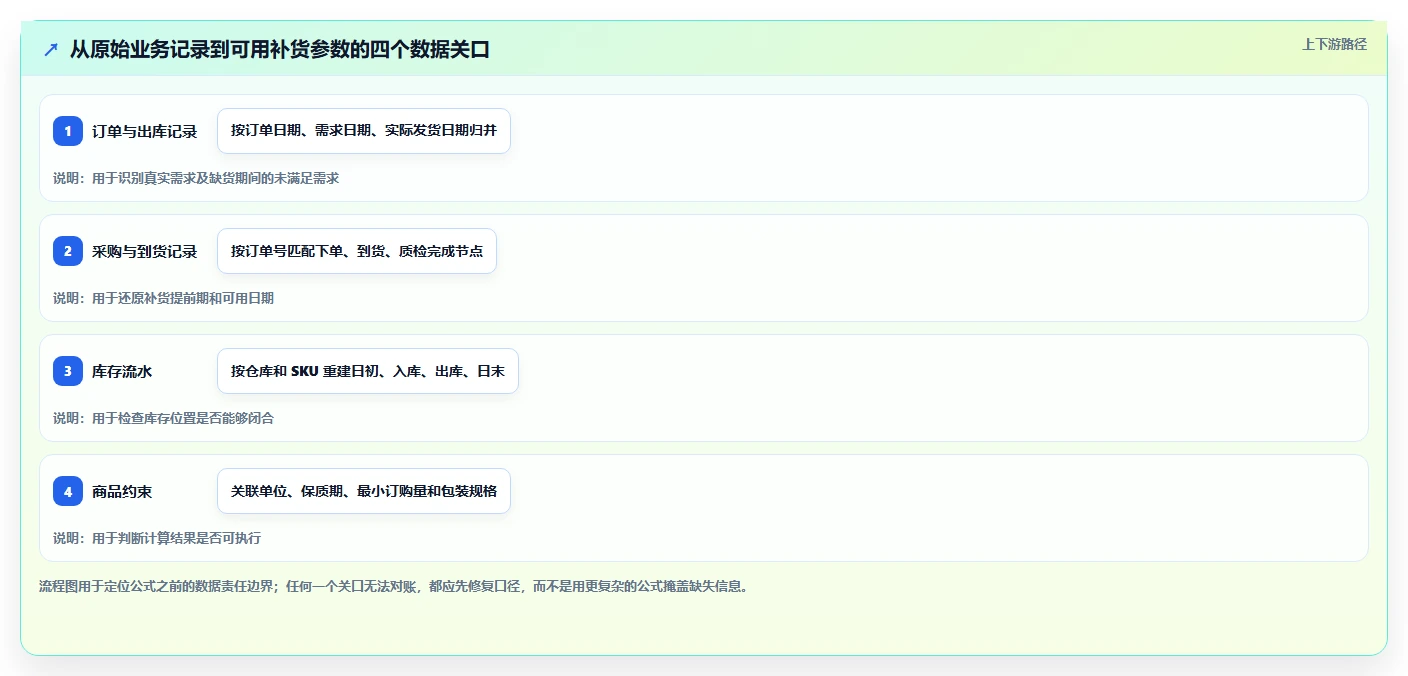Click the 关联单位、保质期、最小订购量和包装规格 box

coord(364,491)
